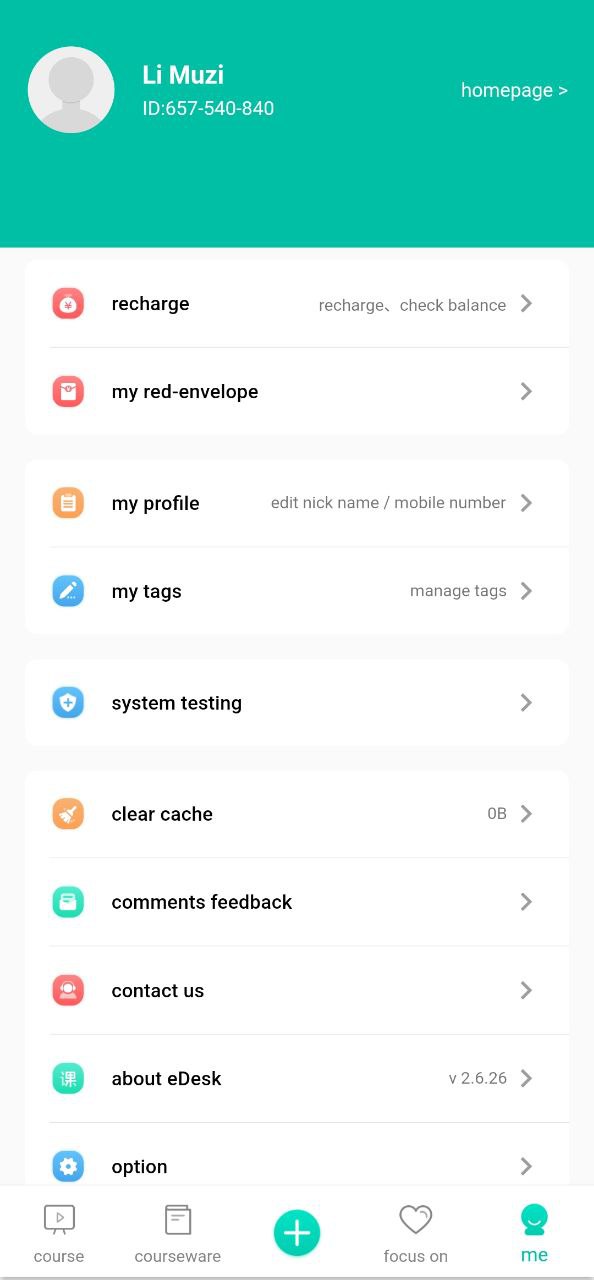The image size is (594, 1280).
Task: Tap the contact us headset icon
Action: point(68,990)
